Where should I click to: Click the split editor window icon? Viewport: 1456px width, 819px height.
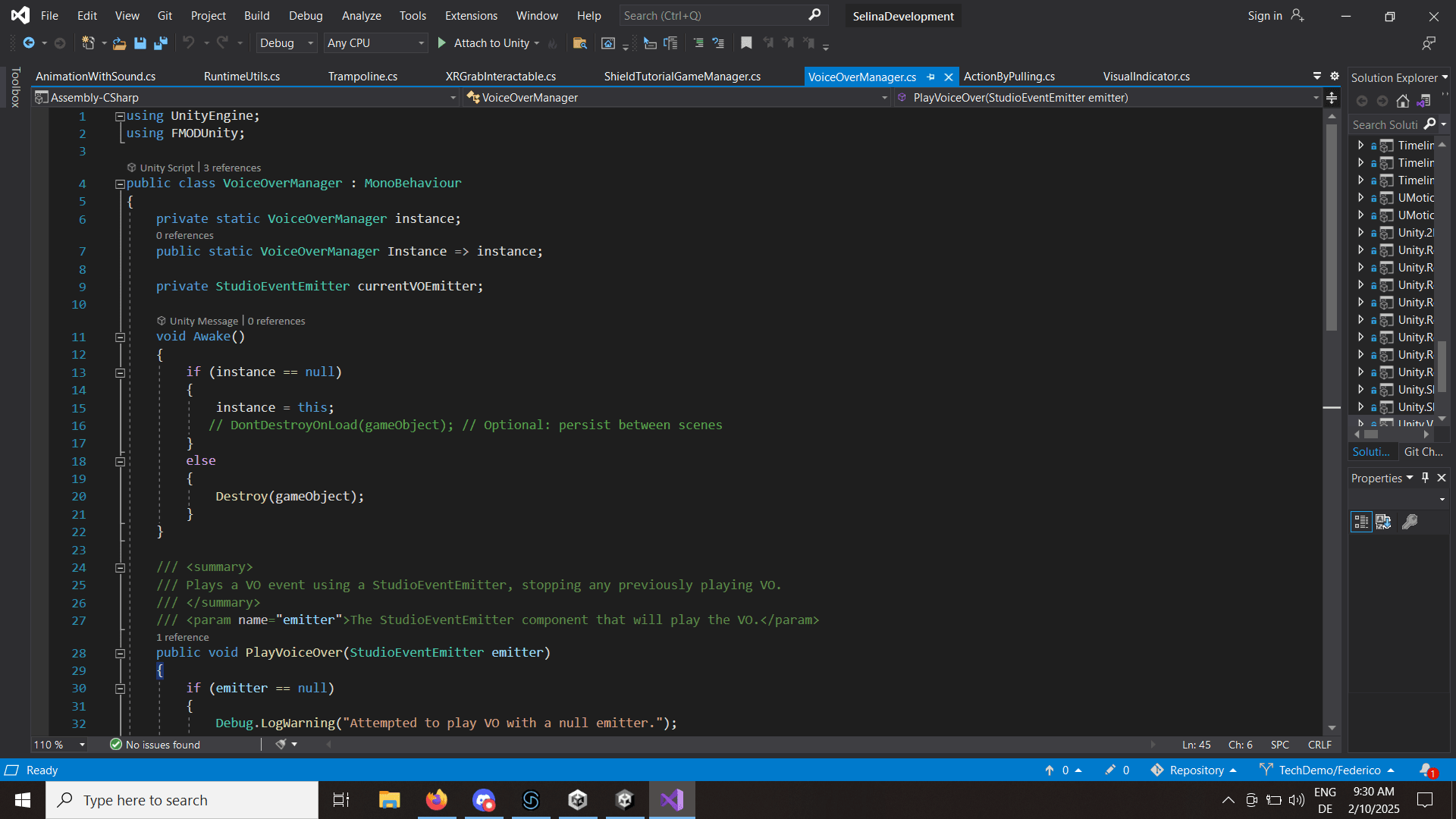pyautogui.click(x=1332, y=98)
